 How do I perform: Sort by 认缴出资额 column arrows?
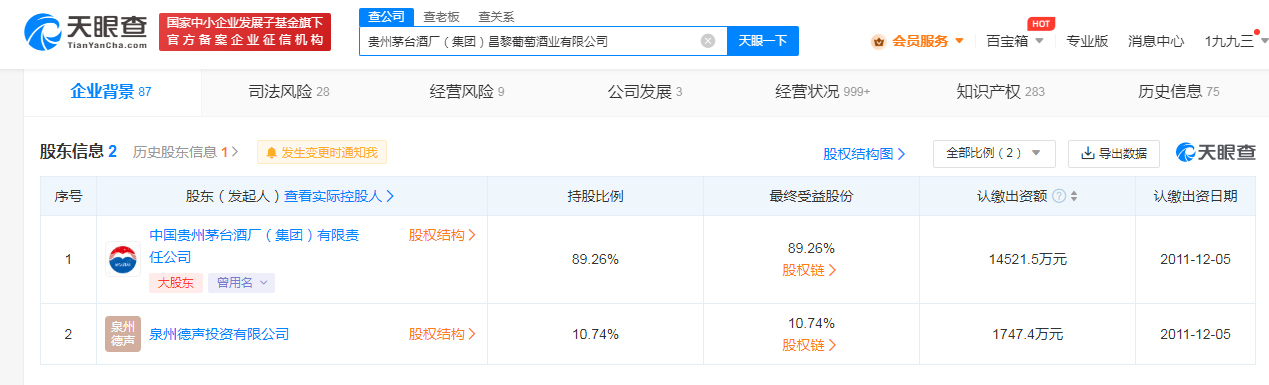[1073, 196]
